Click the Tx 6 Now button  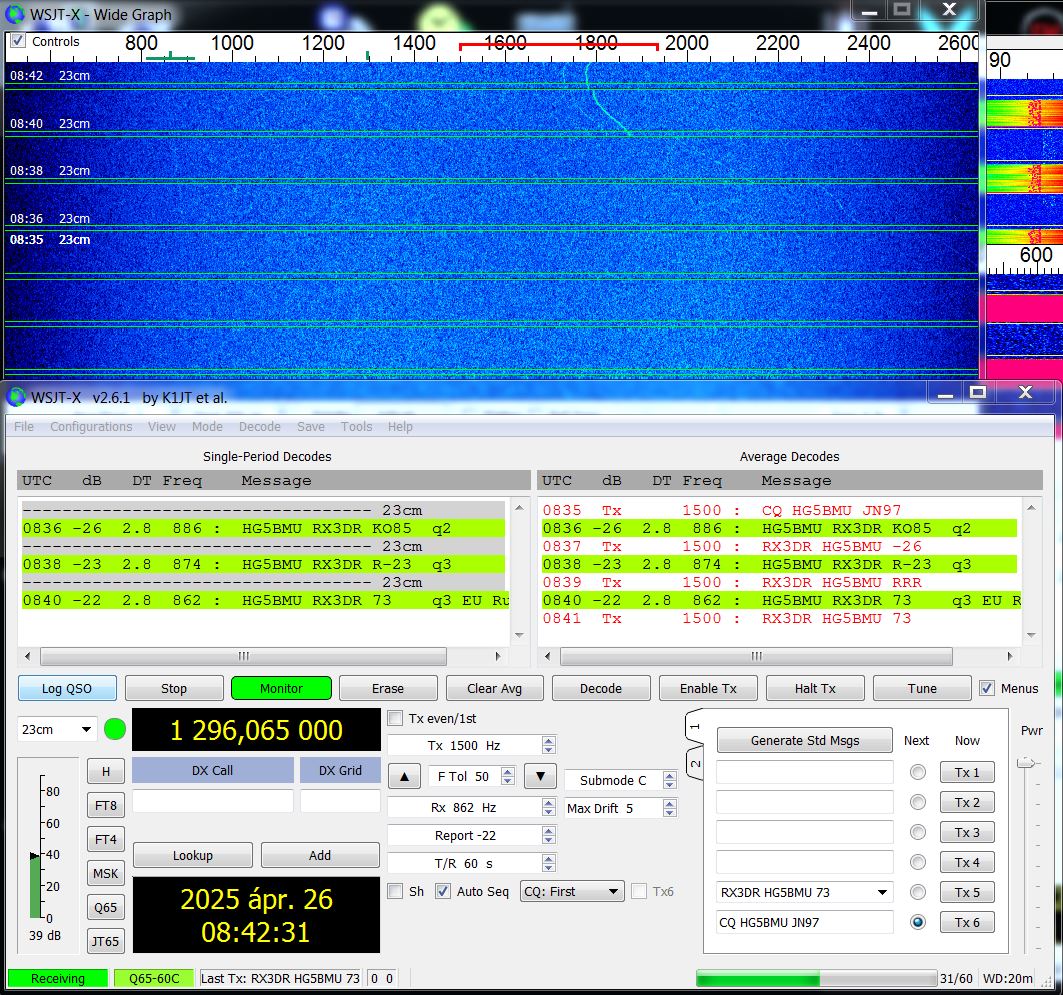967,922
